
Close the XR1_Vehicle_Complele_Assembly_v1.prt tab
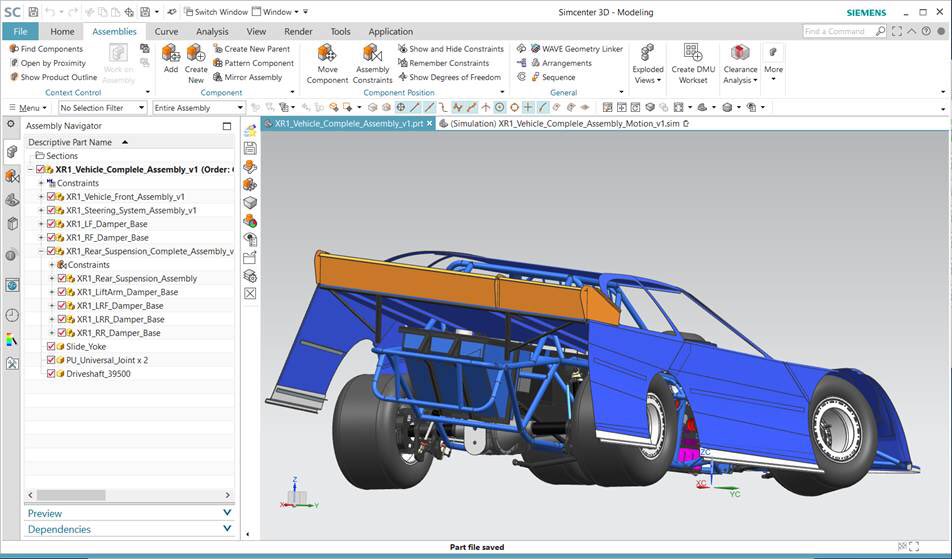click(x=429, y=124)
